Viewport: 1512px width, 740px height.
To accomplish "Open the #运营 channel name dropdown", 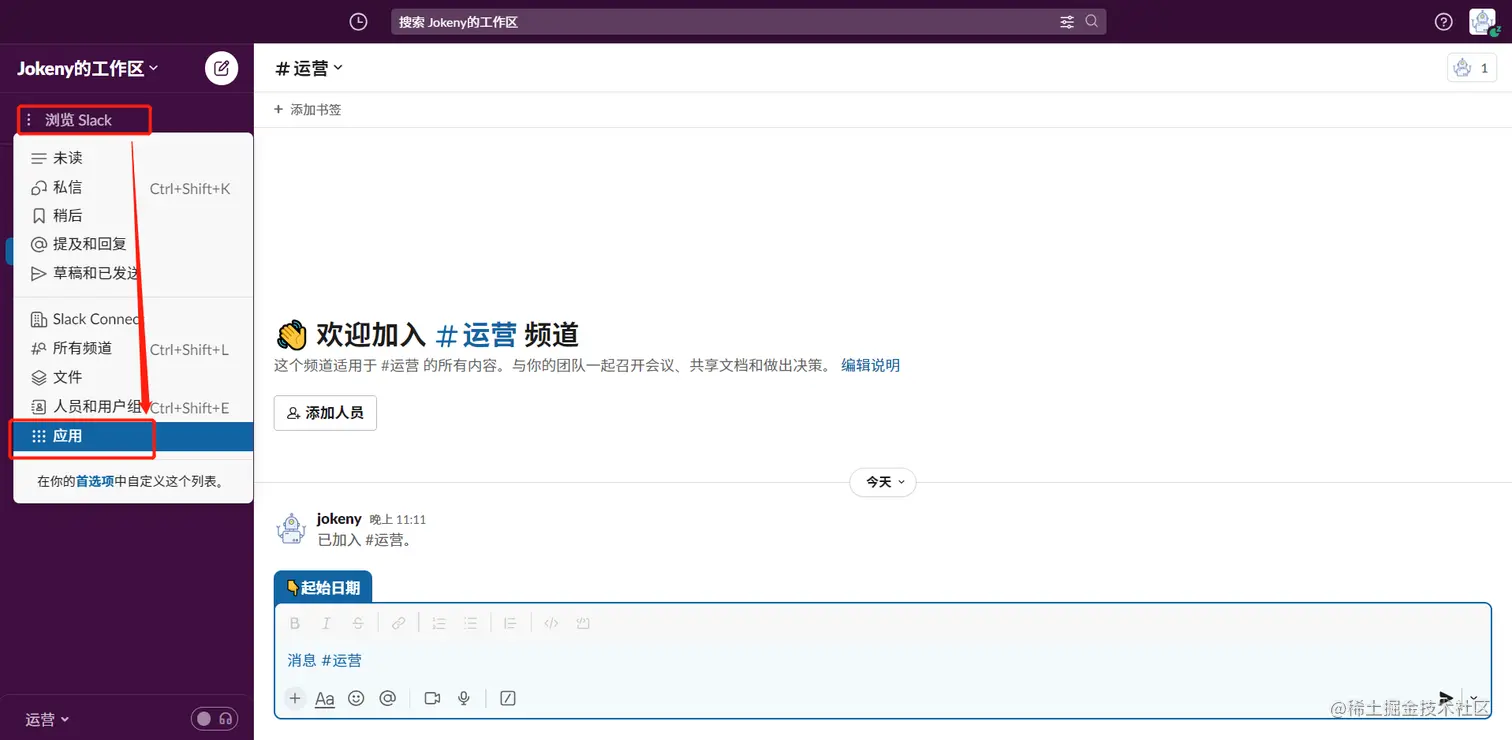I will coord(309,68).
